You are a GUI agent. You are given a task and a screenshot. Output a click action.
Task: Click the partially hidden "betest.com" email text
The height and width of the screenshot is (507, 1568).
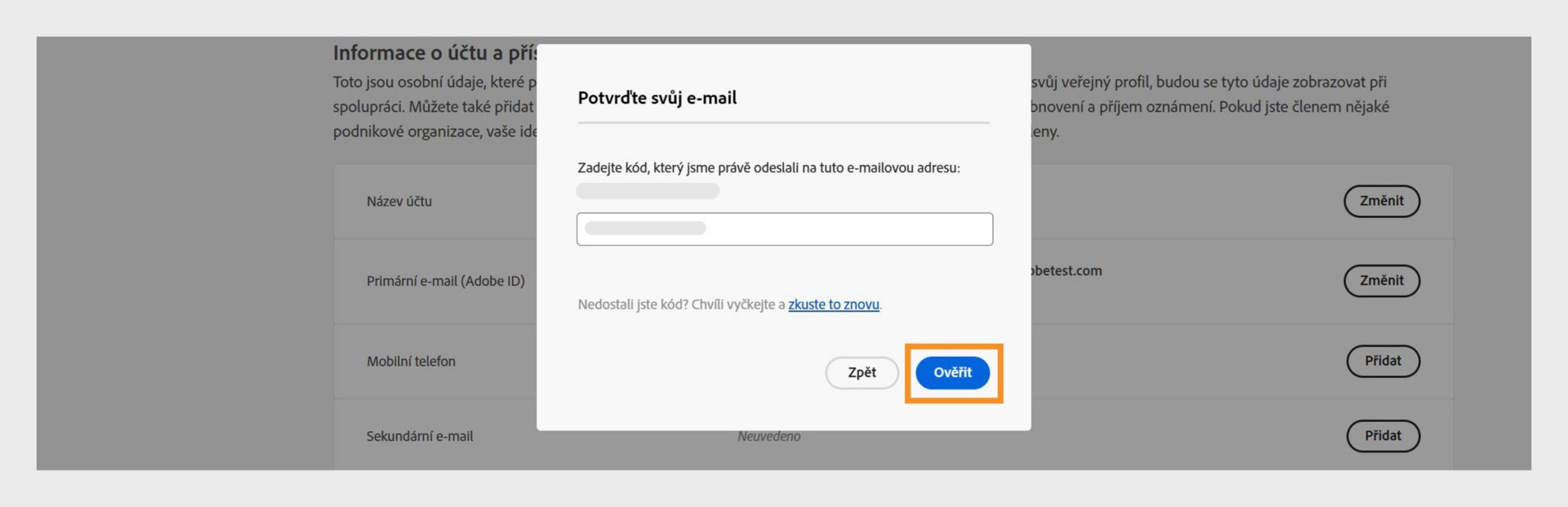coord(1067,271)
